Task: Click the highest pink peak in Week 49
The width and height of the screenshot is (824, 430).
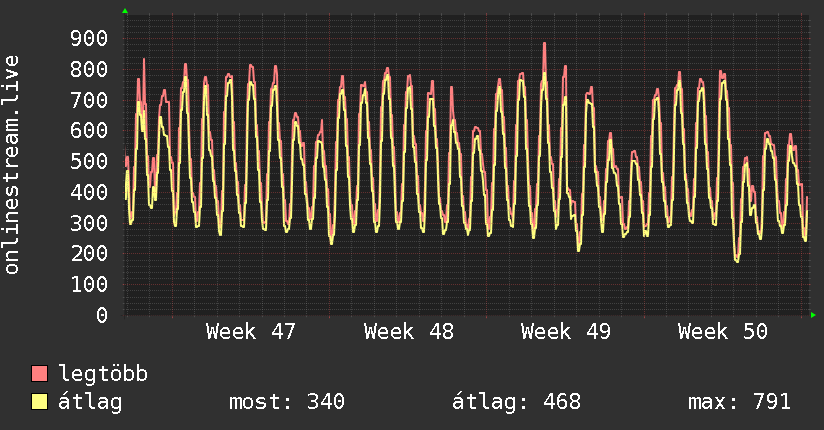Action: 544,44
